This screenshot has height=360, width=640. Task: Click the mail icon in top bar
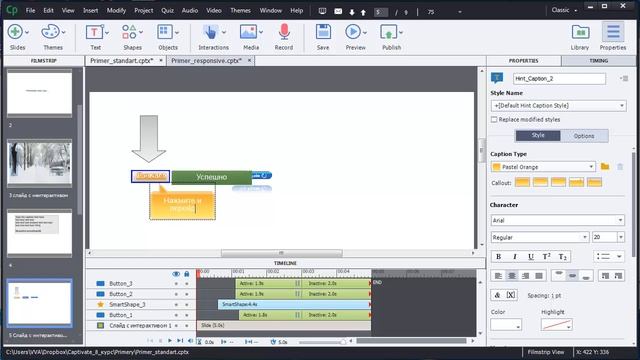point(338,11)
